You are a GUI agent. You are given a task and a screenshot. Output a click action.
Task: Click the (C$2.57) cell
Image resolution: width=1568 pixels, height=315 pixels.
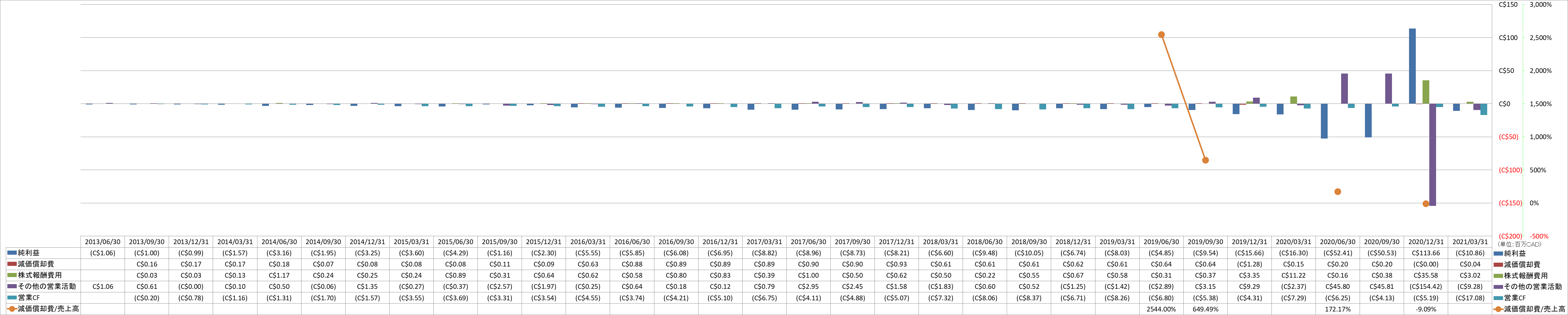[x=500, y=286]
